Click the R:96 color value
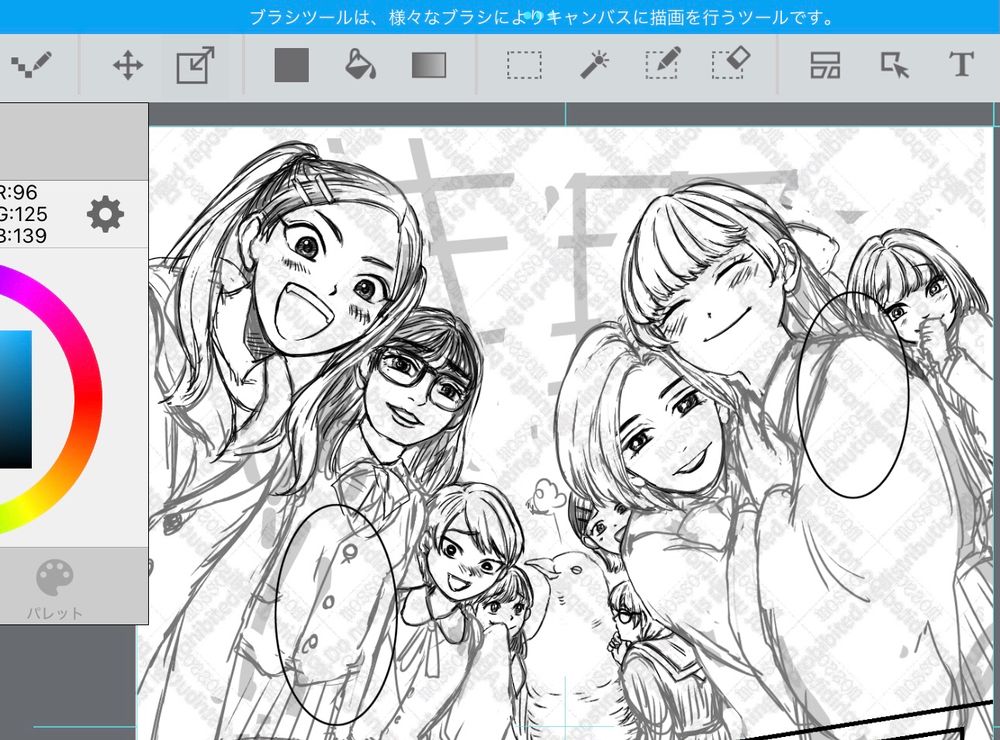Image resolution: width=1000 pixels, height=740 pixels. point(18,192)
